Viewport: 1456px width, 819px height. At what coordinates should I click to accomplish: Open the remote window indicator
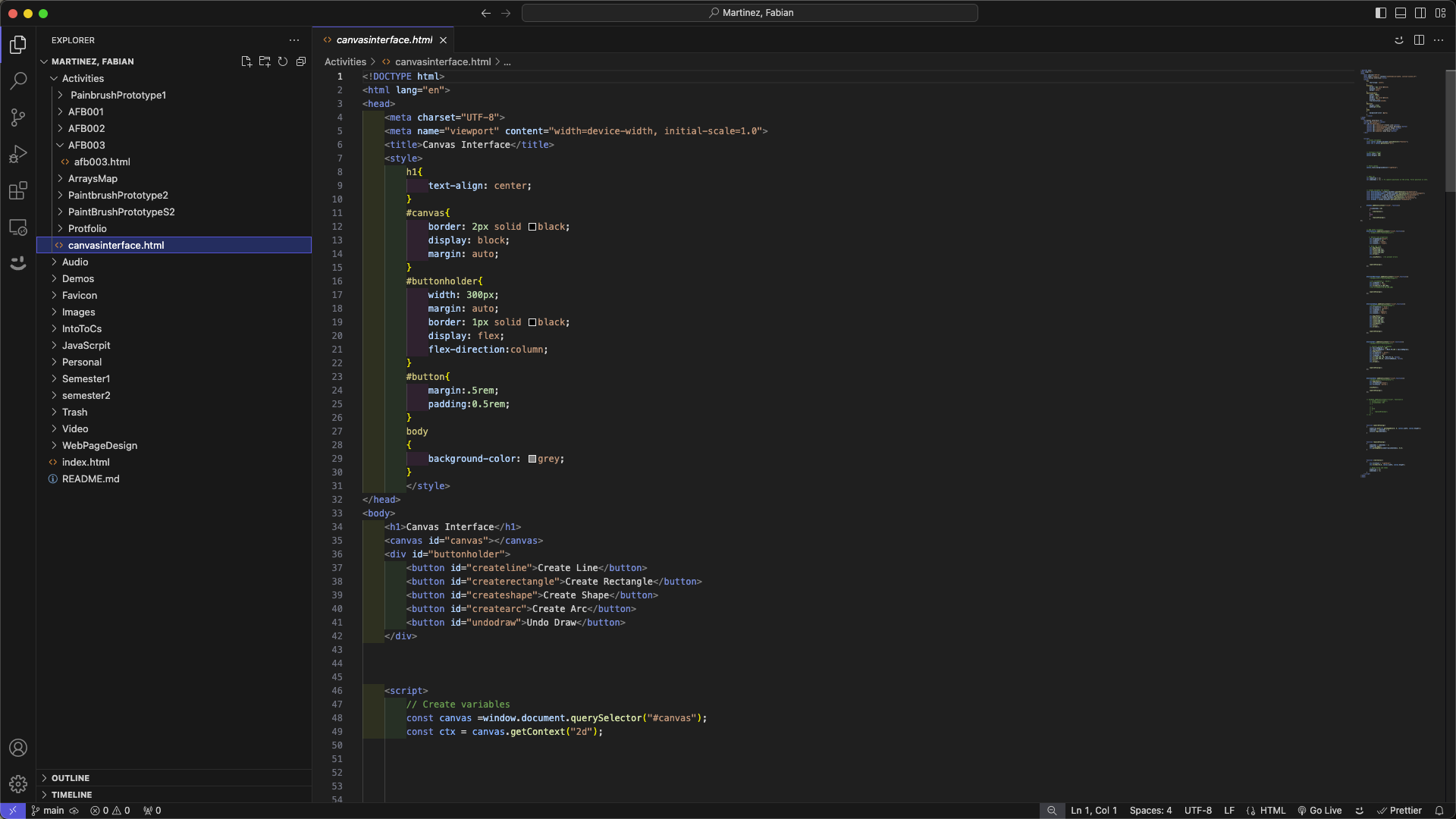point(13,811)
